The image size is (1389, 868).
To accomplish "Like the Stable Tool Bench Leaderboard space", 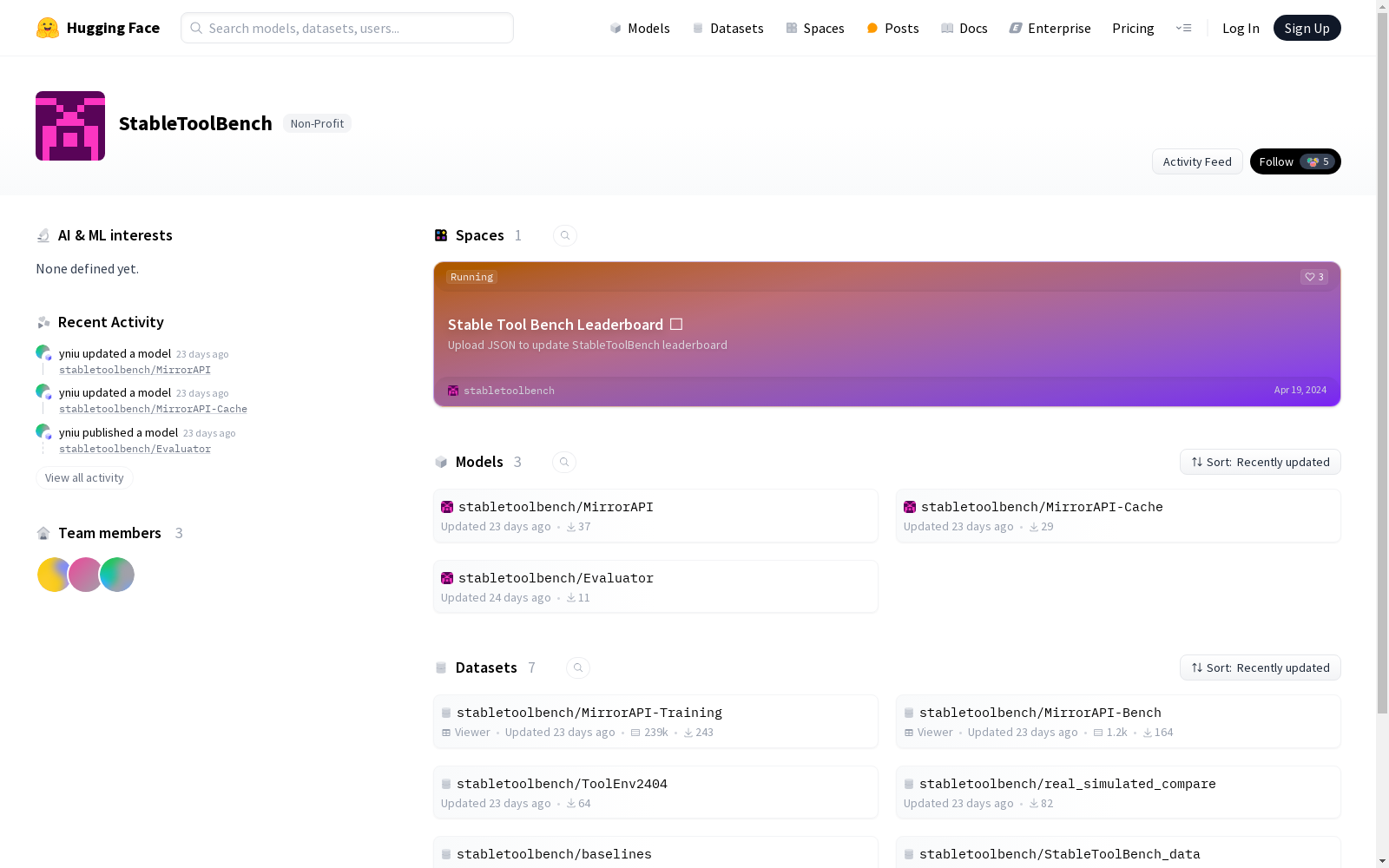I will click(x=1314, y=277).
